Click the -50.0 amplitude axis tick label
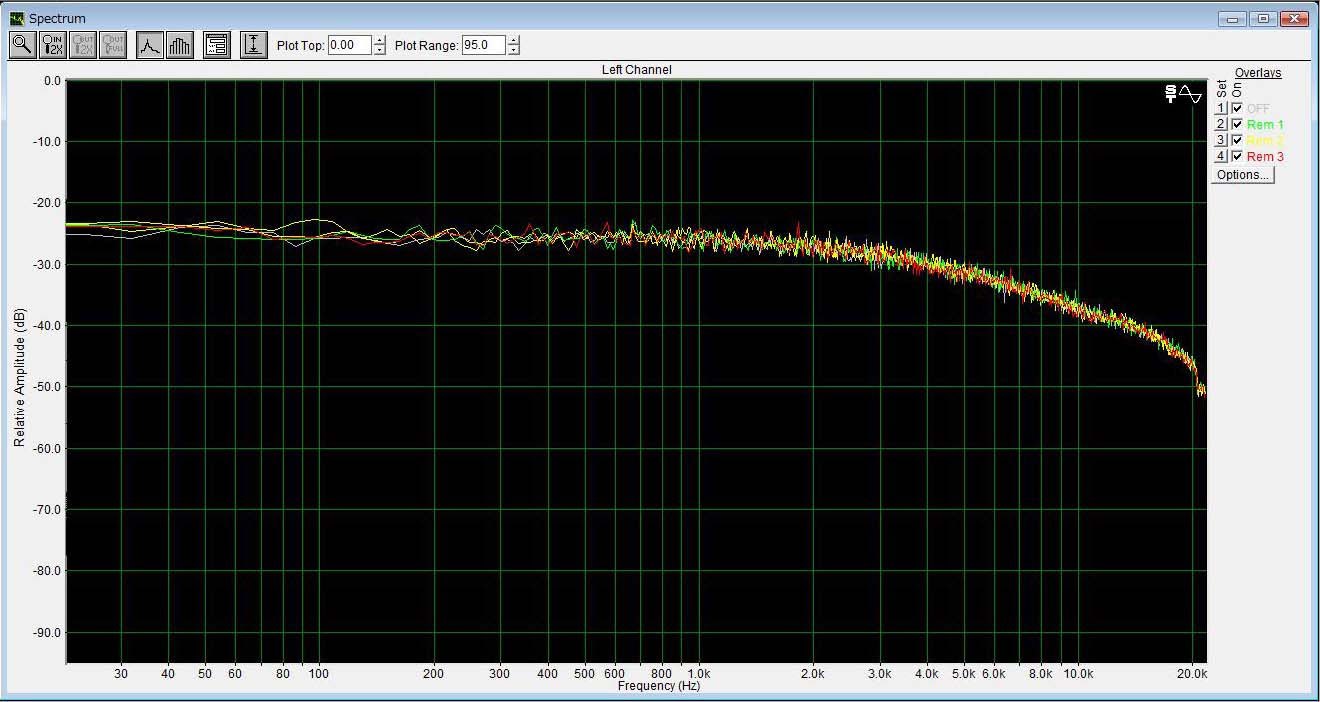 coord(47,387)
